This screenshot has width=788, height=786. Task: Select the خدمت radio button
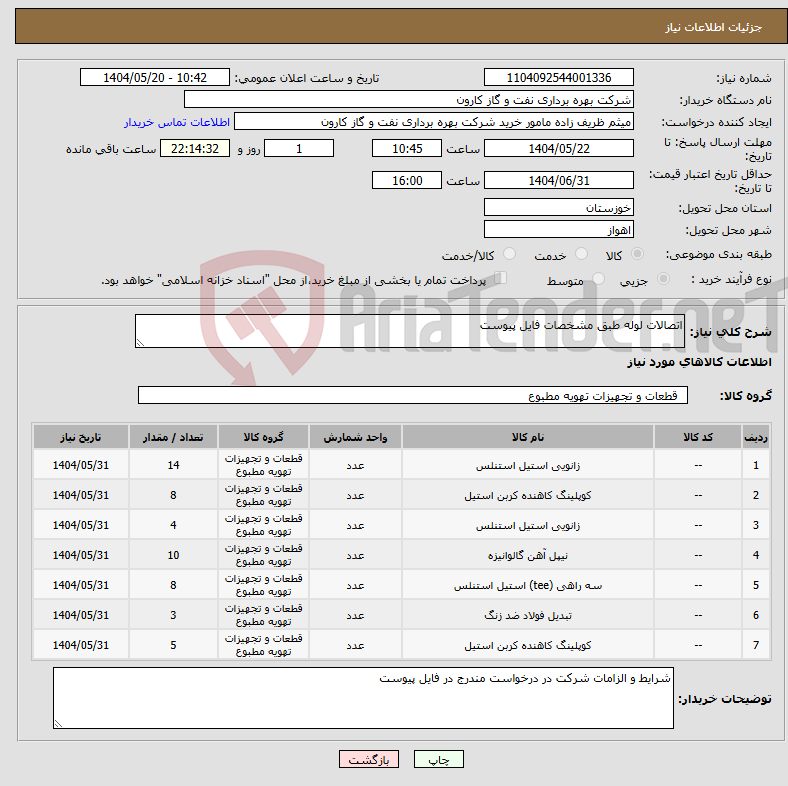(581, 254)
